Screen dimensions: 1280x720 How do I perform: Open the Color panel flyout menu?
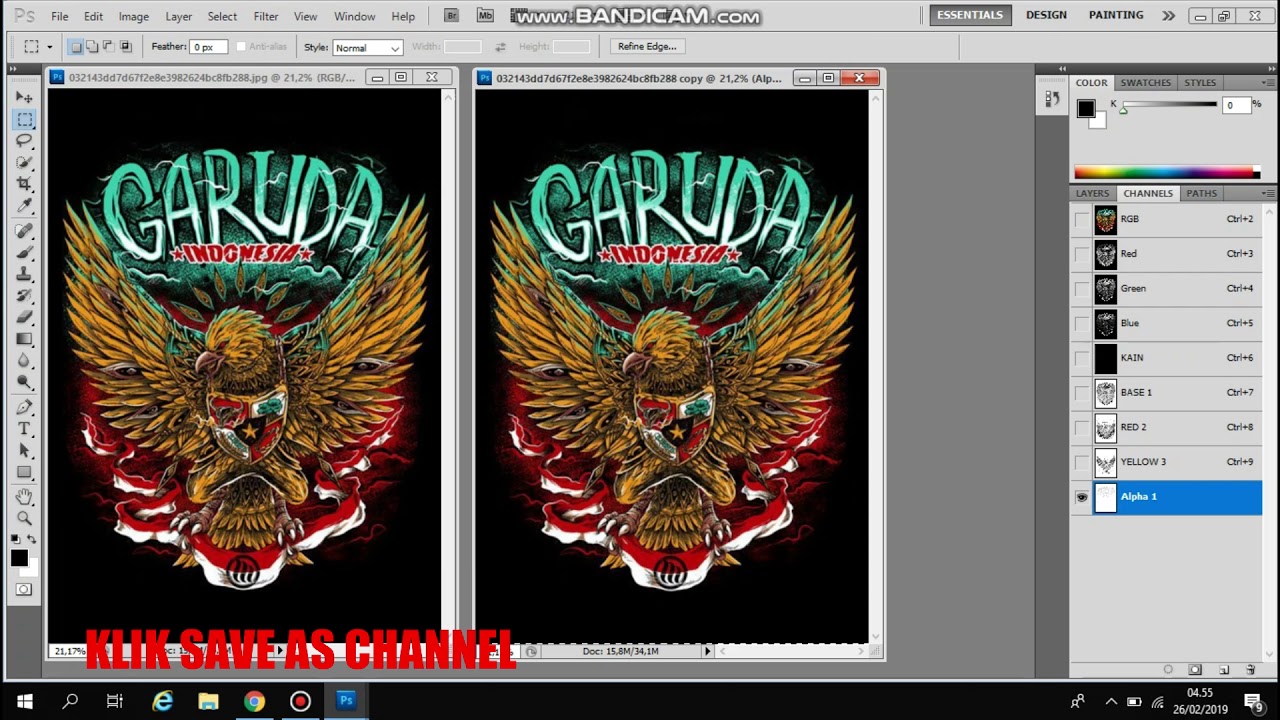[x=1267, y=83]
